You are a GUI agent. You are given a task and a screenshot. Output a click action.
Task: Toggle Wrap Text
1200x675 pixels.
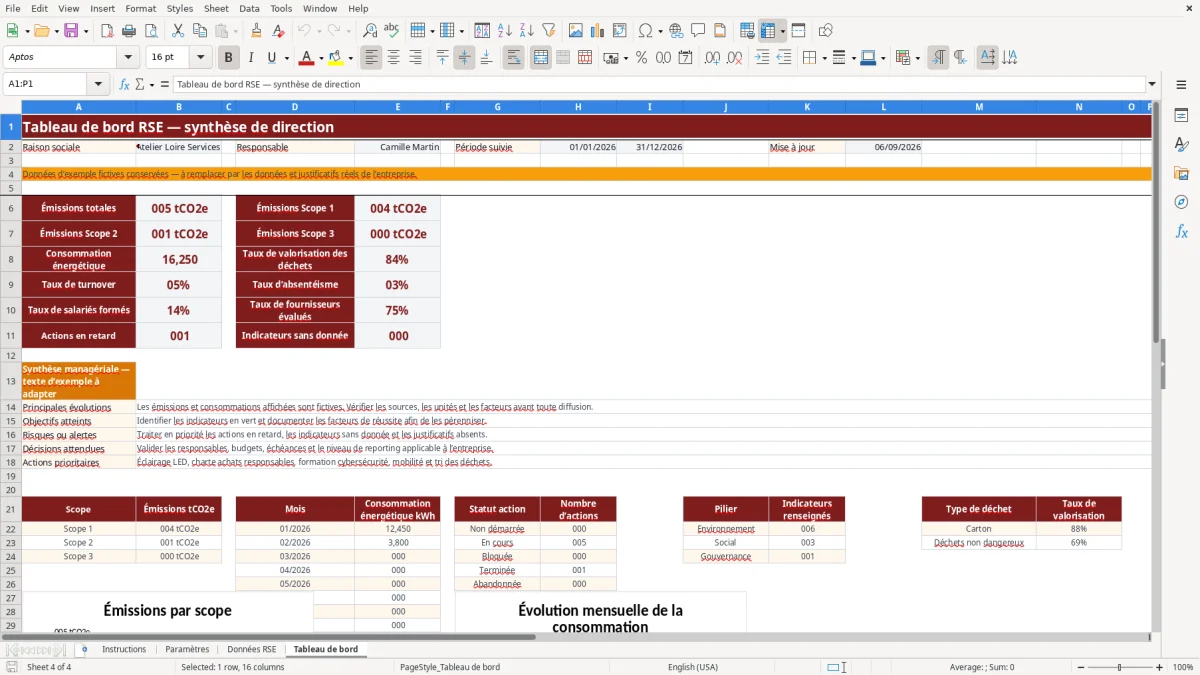pyautogui.click(x=513, y=58)
